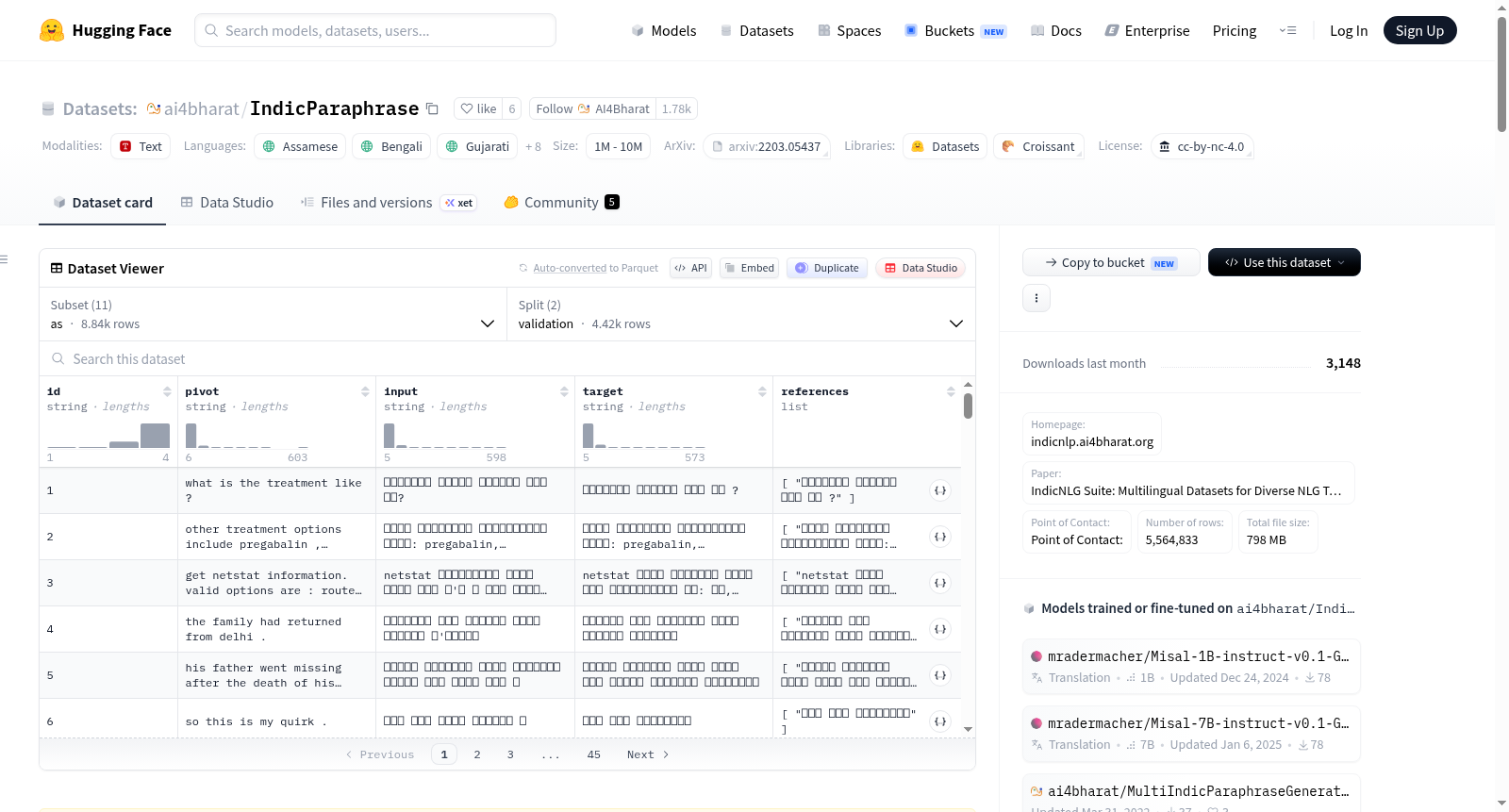Viewport: 1509px width, 812px height.
Task: Expand the Split validation dropdown
Action: 741,314
